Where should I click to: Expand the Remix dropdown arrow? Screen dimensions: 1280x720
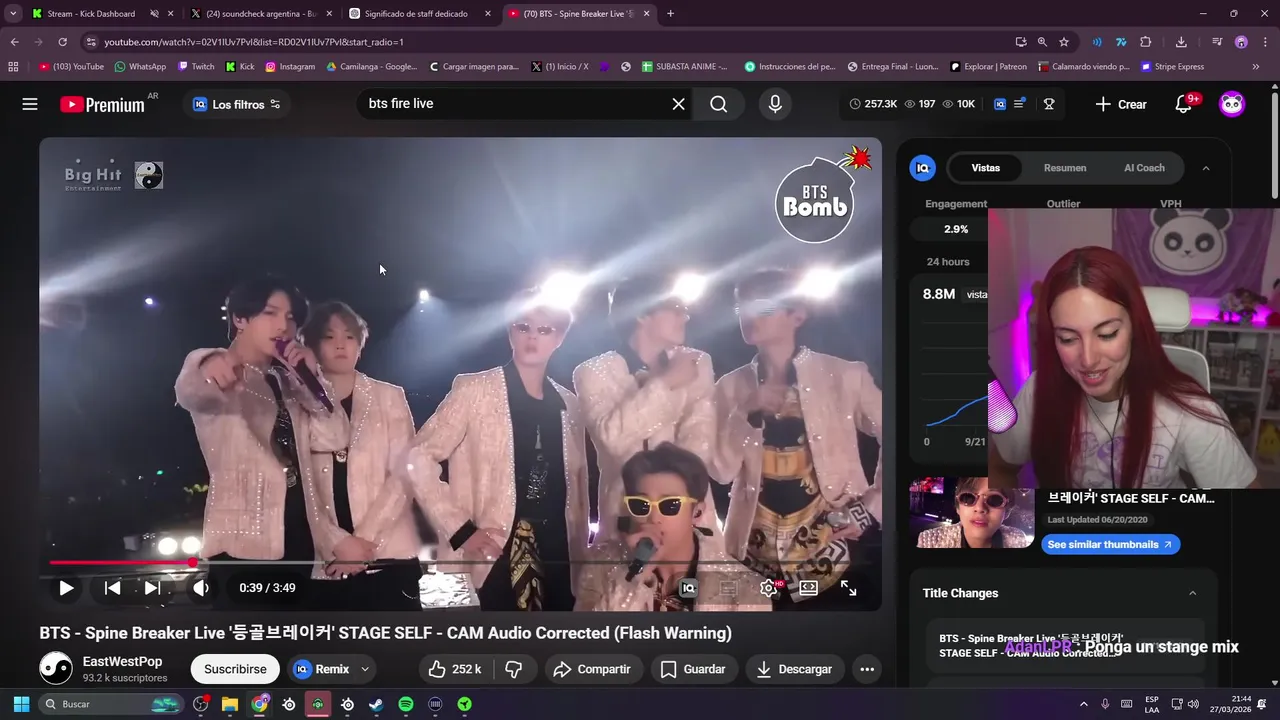(365, 669)
